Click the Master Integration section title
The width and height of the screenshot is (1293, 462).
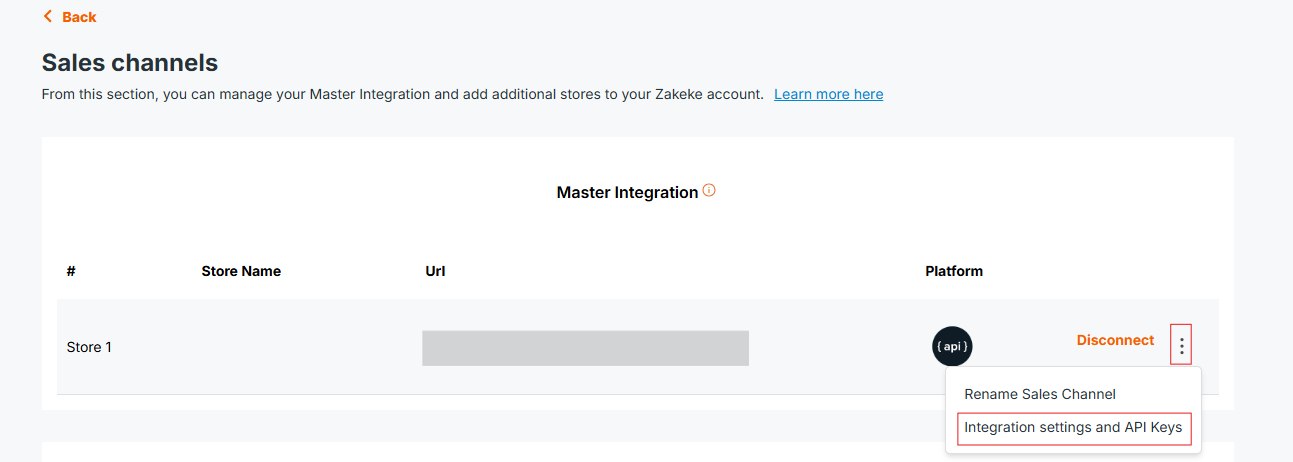coord(627,192)
